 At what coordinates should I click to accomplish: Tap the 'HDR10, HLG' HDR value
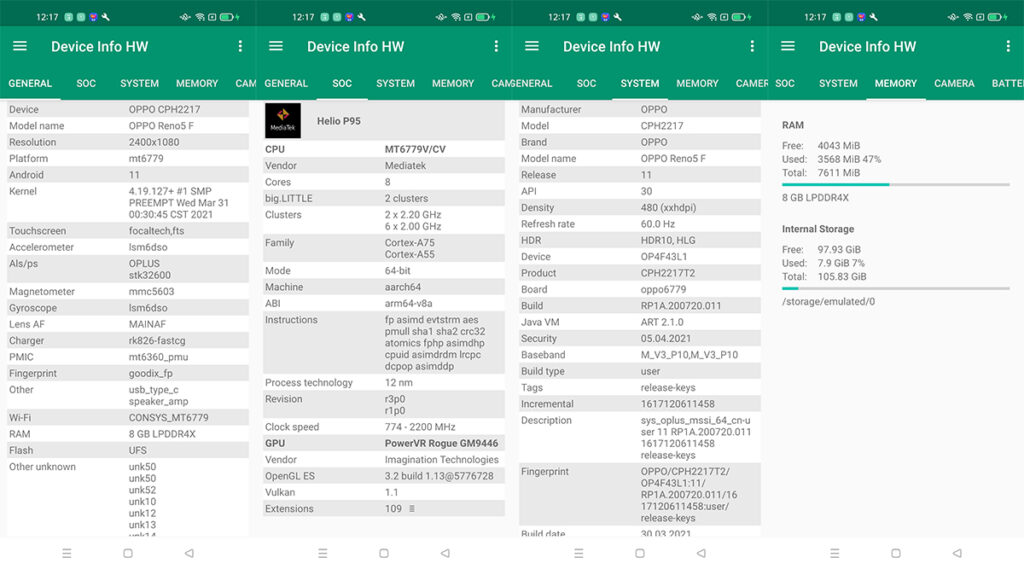[668, 240]
